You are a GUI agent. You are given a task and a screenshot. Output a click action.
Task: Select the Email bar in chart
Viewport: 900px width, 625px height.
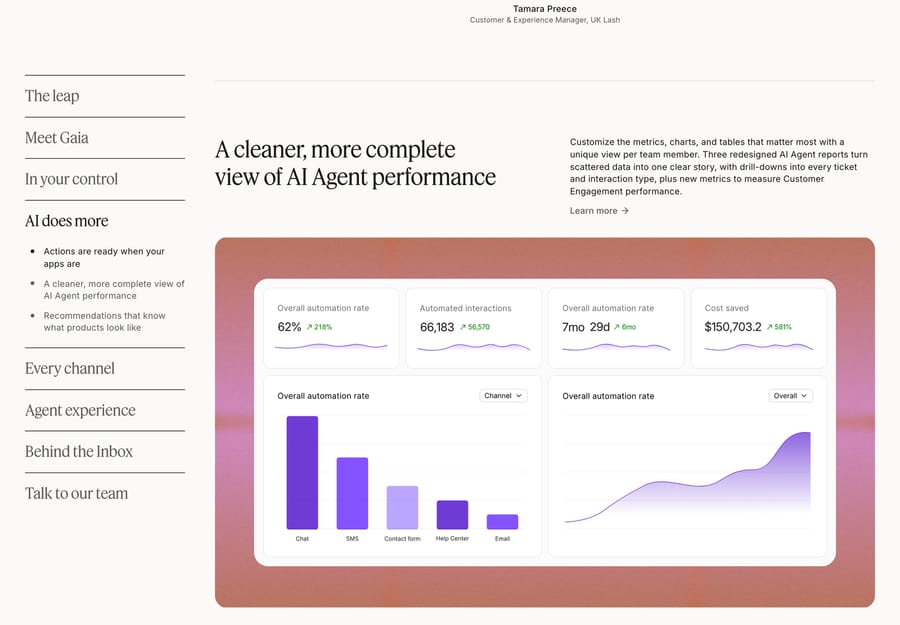(502, 522)
